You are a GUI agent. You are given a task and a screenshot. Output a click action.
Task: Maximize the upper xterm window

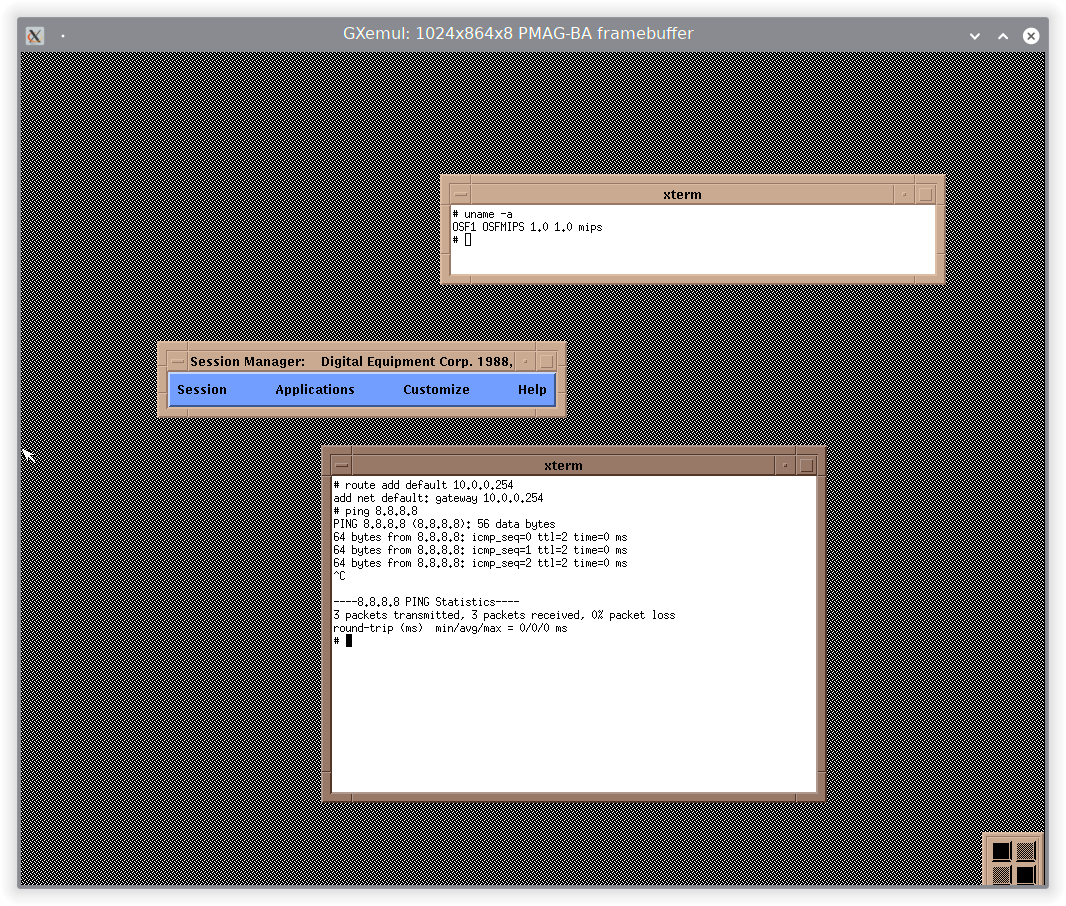click(x=925, y=195)
